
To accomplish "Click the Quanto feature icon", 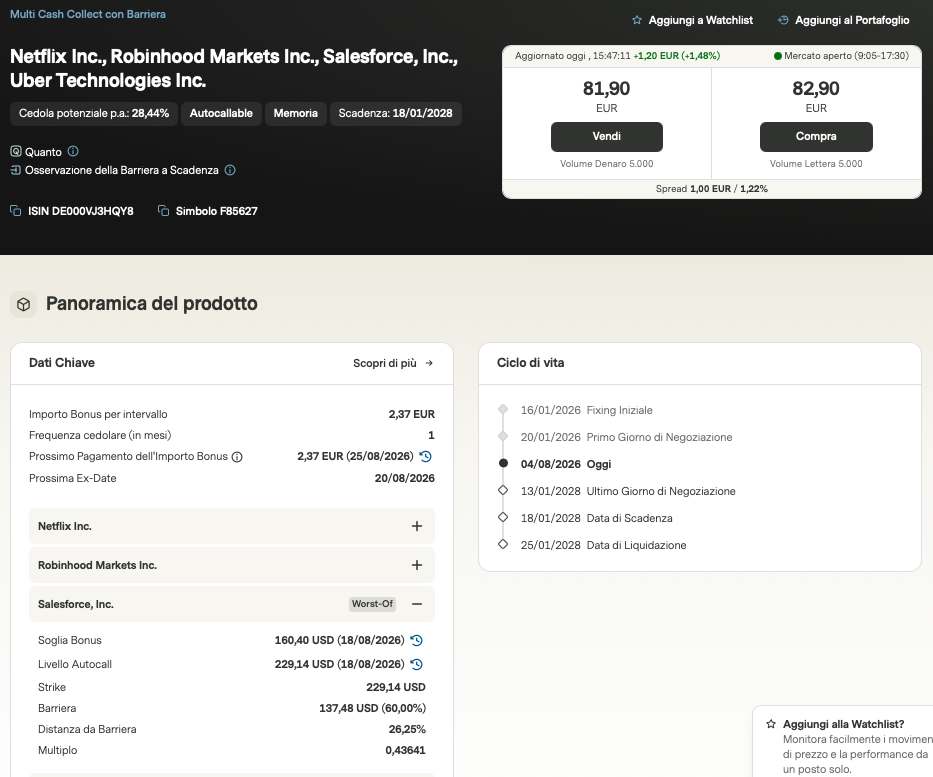I will coord(16,151).
